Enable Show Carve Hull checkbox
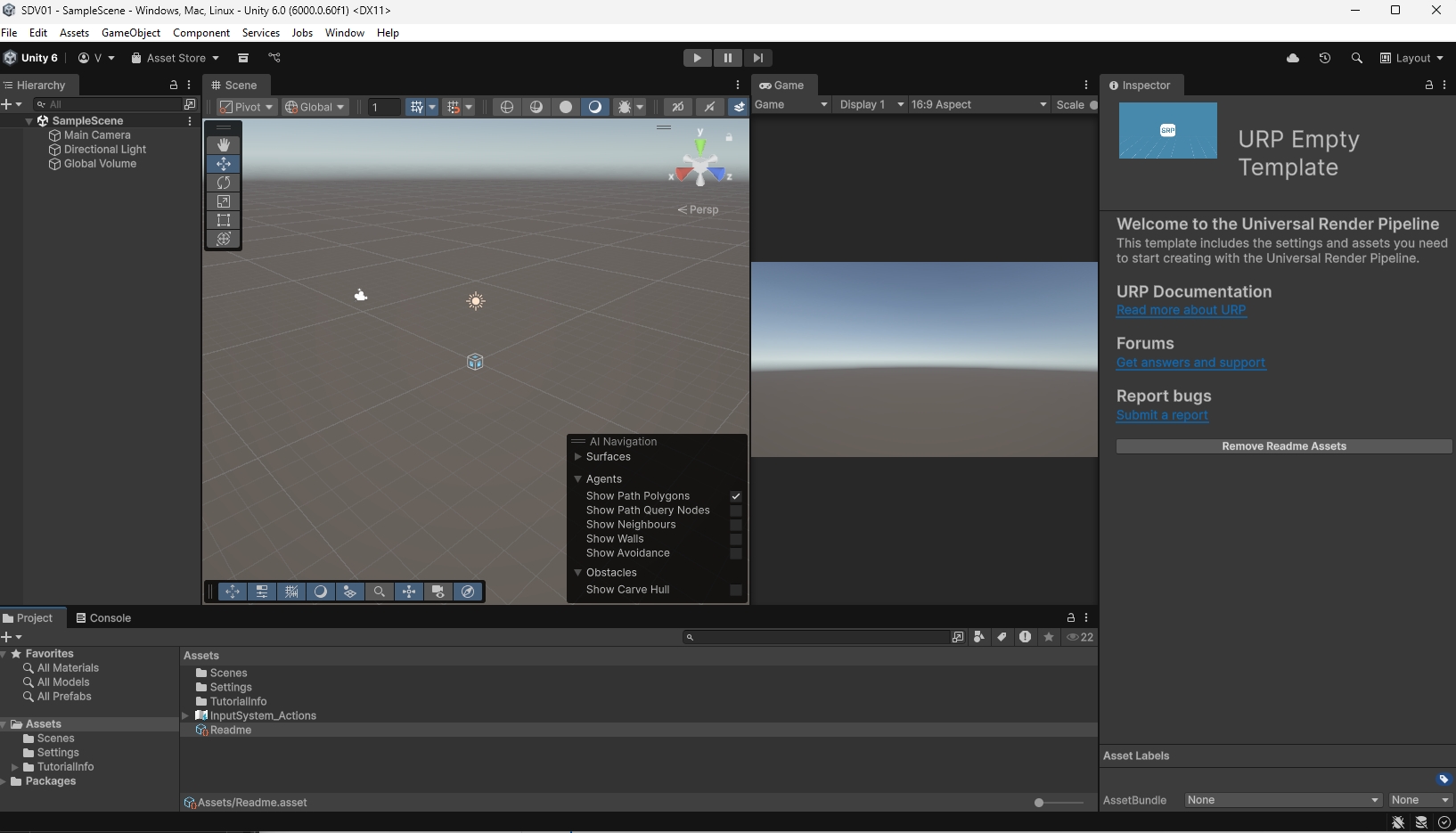Viewport: 1456px width, 833px height. (x=736, y=590)
